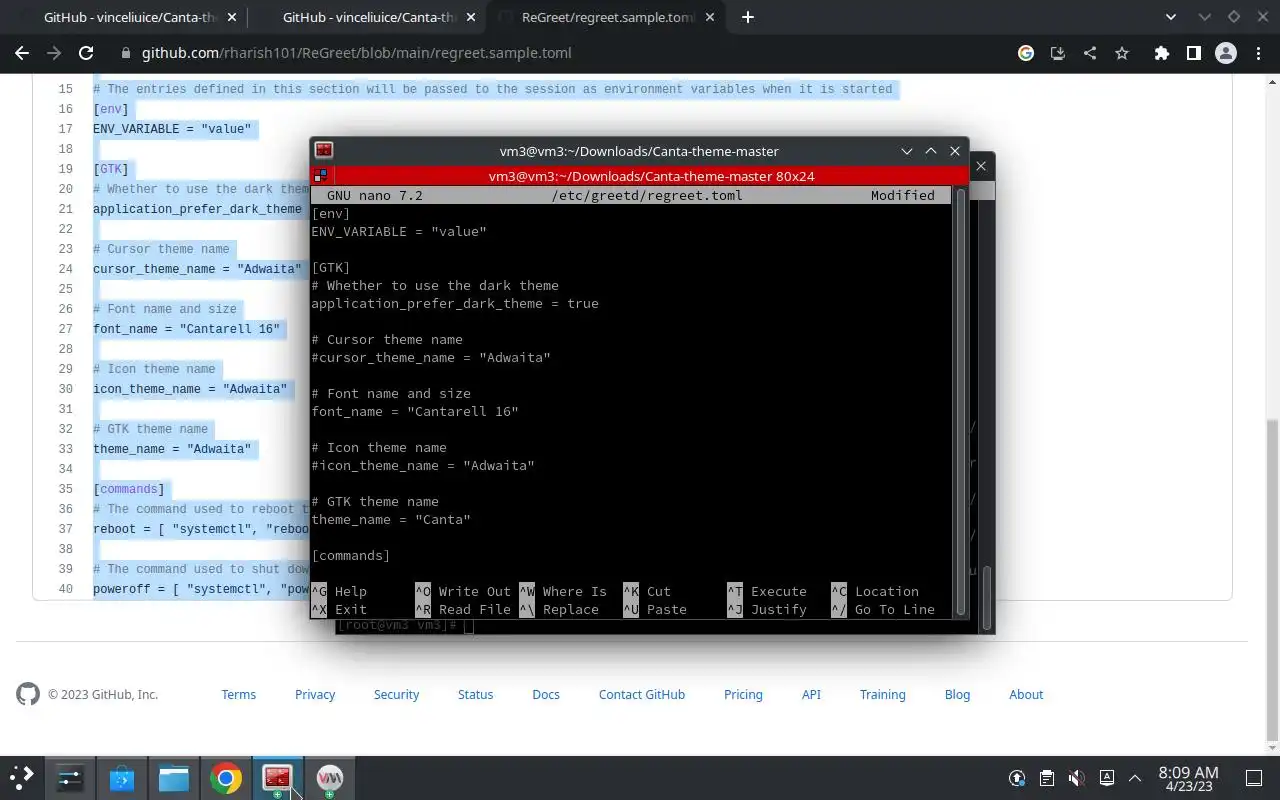Open the Chrome profile avatar
Viewport: 1280px width, 800px height.
click(x=1225, y=53)
